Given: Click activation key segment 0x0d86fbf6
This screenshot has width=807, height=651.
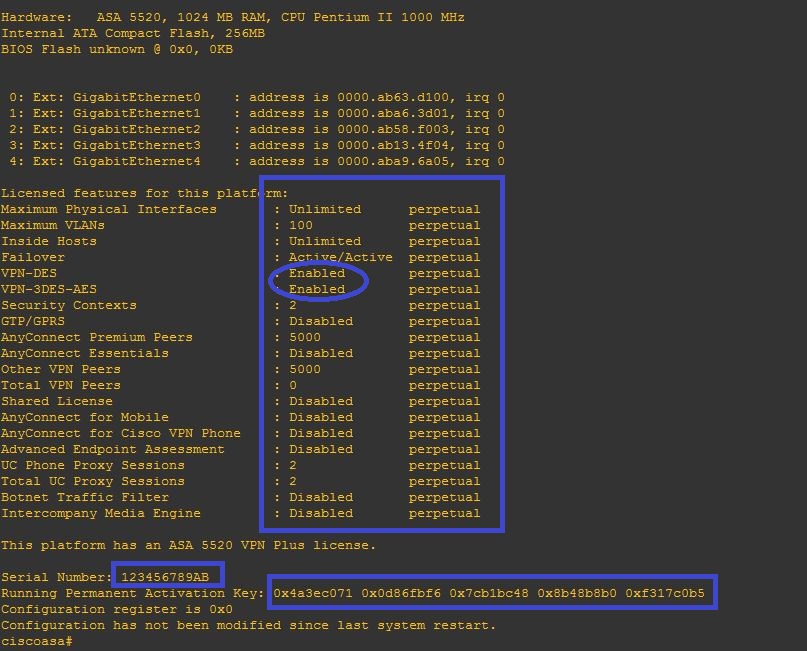Looking at the screenshot, I should pyautogui.click(x=401, y=593).
